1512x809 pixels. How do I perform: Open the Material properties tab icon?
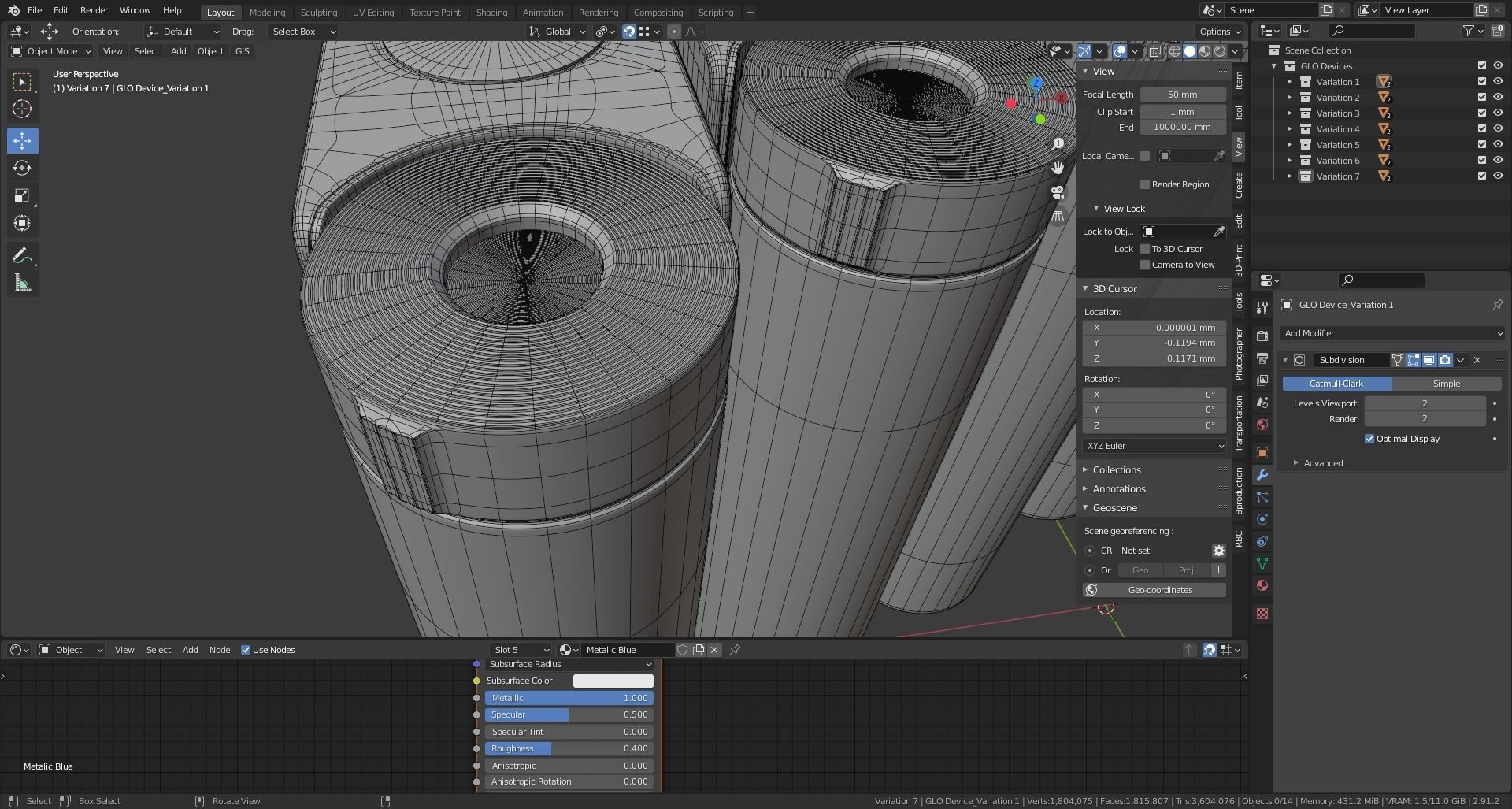coord(1262,585)
